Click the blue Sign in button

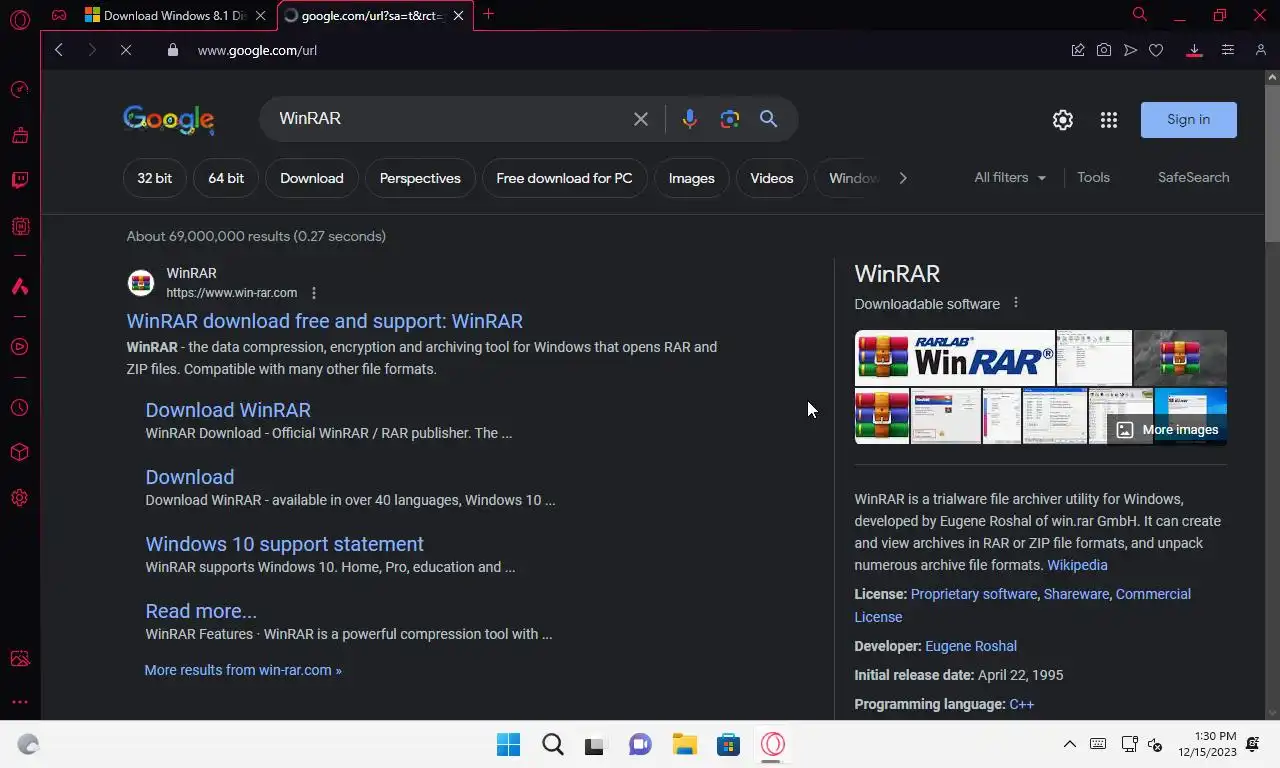pos(1189,120)
